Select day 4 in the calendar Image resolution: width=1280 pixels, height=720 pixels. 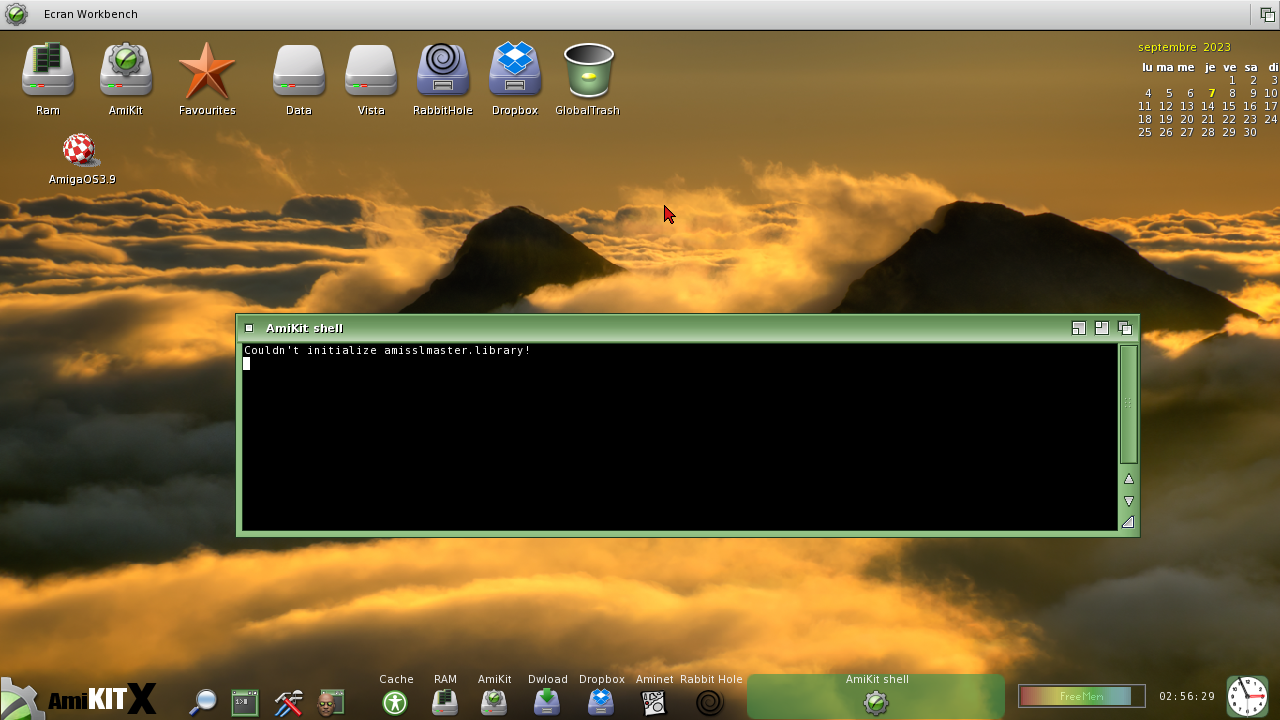pyautogui.click(x=1148, y=93)
